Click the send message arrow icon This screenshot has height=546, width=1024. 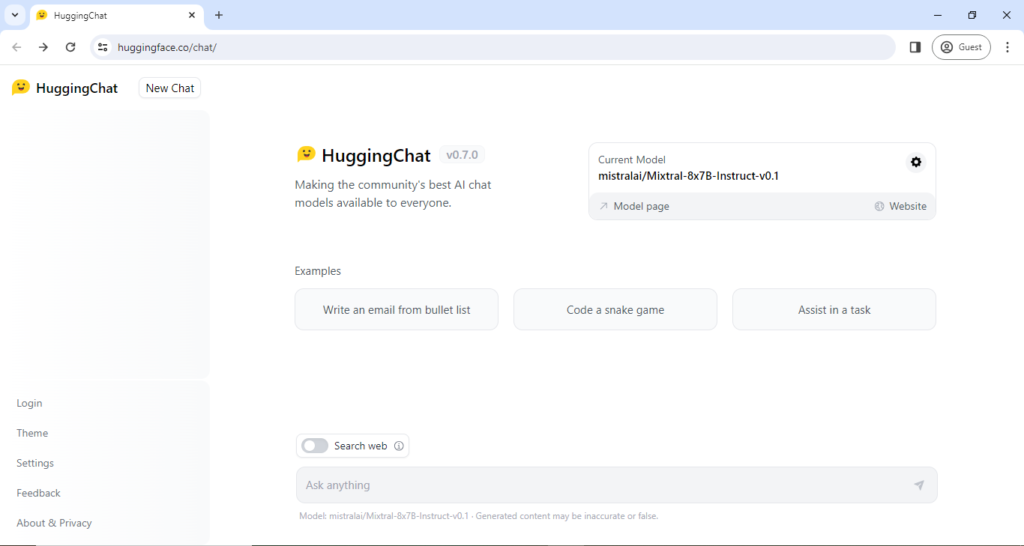click(919, 485)
